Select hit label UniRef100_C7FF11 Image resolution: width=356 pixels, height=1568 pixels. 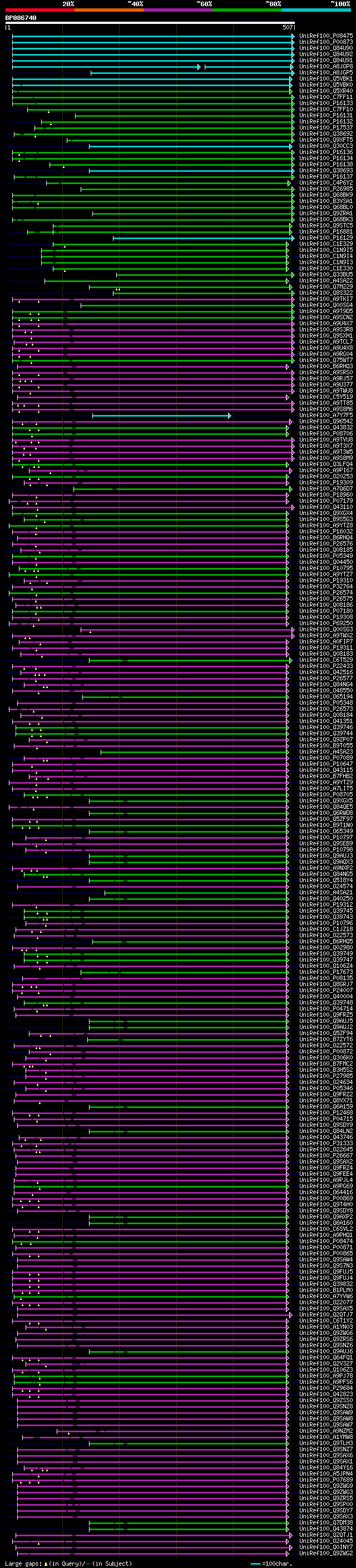point(326,97)
